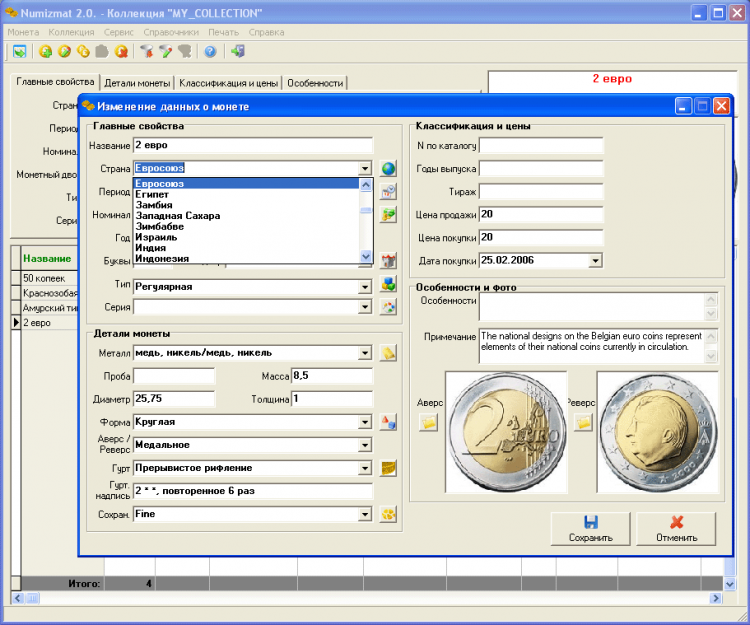The image size is (750, 625).
Task: Click into the Название field
Action: 253,145
